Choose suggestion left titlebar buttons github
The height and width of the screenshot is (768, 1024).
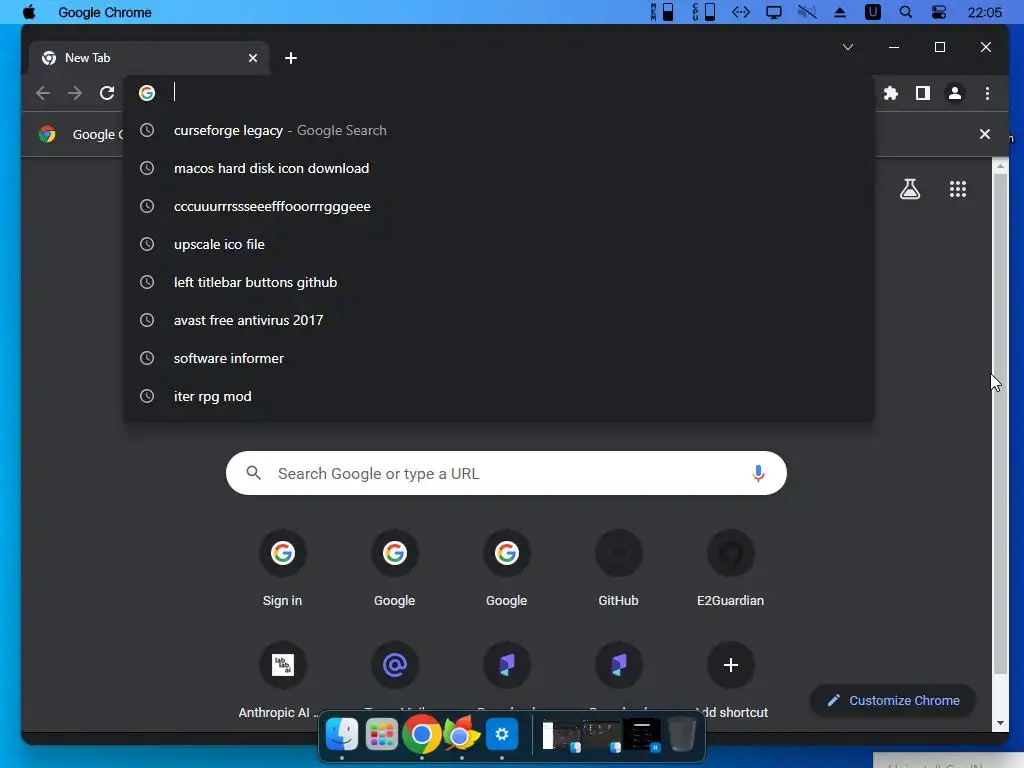(498, 282)
